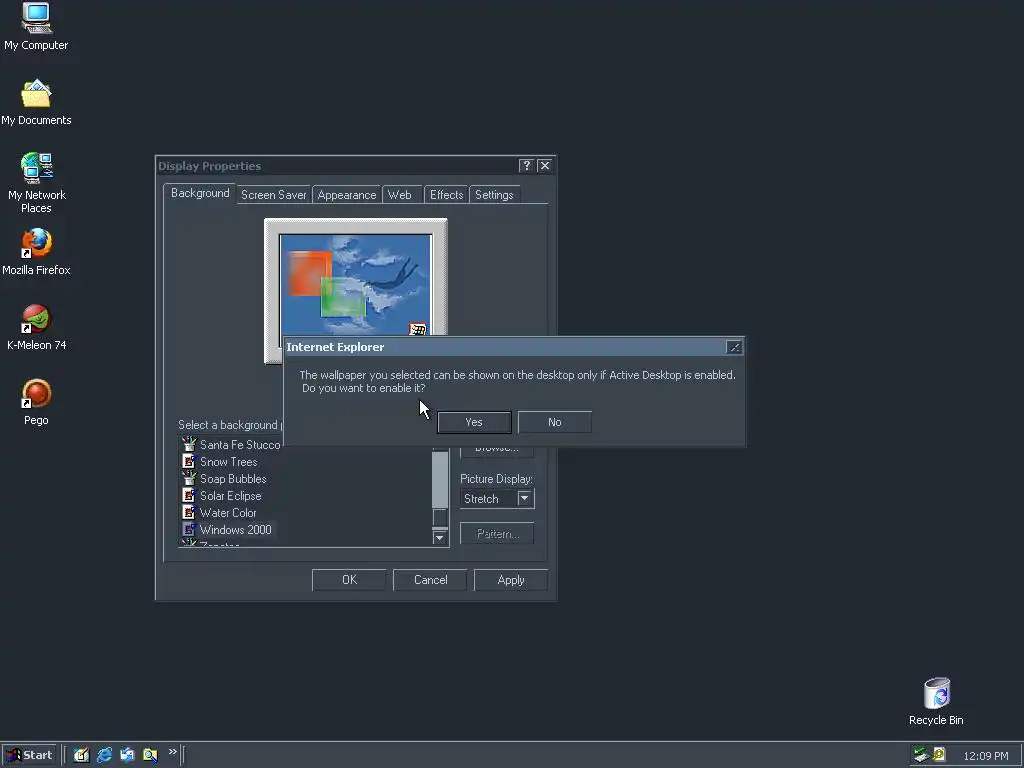Select Solar Eclipse wallpaper
1024x768 pixels.
[x=231, y=496]
